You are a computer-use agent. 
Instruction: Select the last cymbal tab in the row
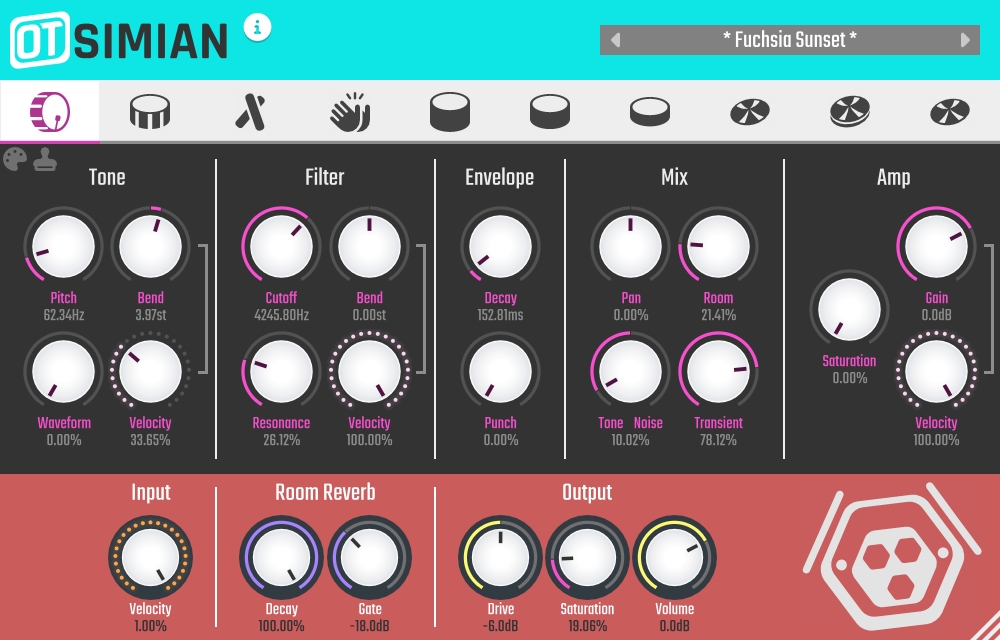[x=950, y=112]
